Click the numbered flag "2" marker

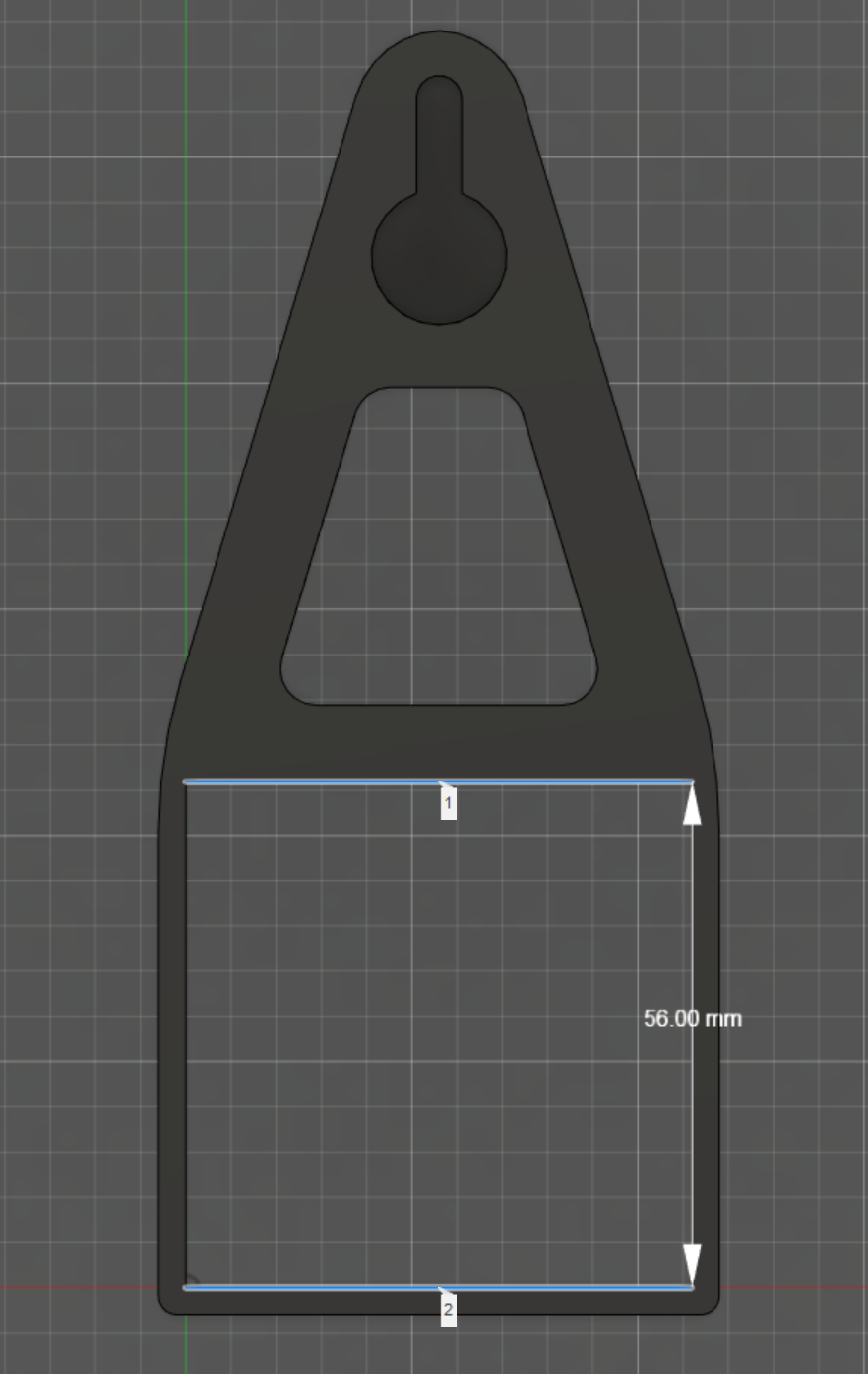pos(449,1309)
